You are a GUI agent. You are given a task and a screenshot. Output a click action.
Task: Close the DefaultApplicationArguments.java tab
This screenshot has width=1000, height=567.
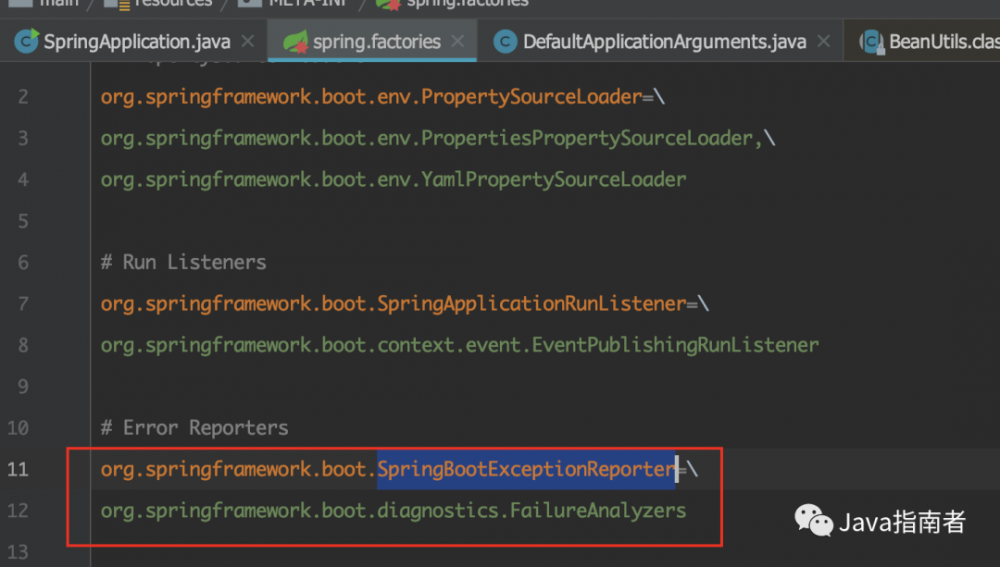[x=824, y=41]
